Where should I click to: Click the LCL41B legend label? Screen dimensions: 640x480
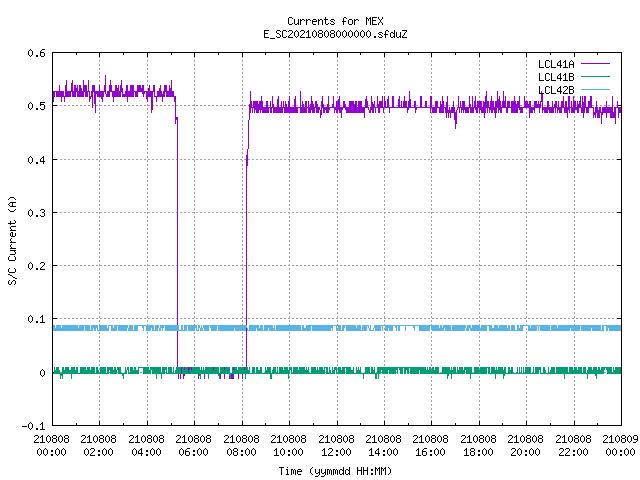[x=556, y=77]
